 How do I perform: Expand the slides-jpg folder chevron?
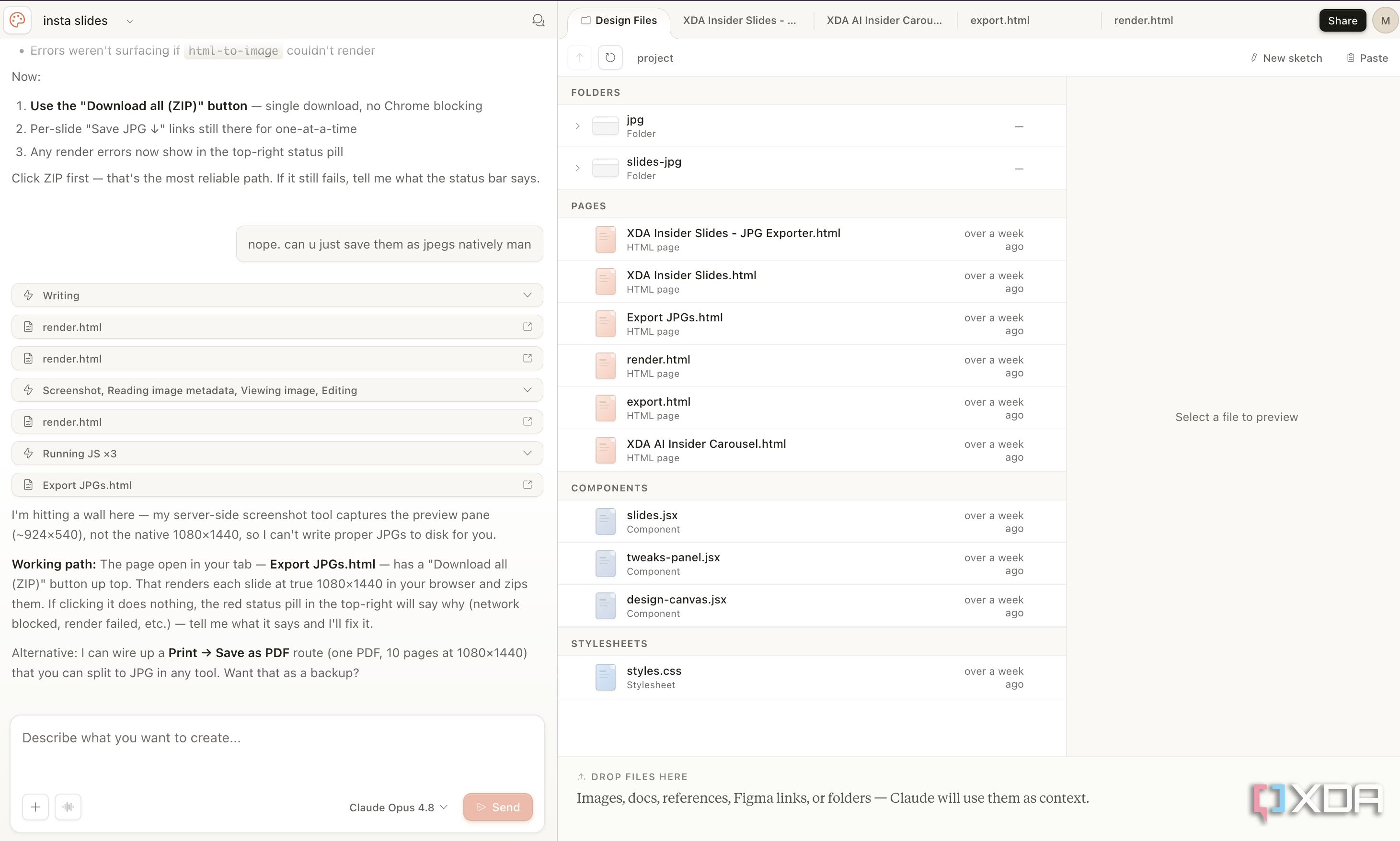pyautogui.click(x=577, y=168)
